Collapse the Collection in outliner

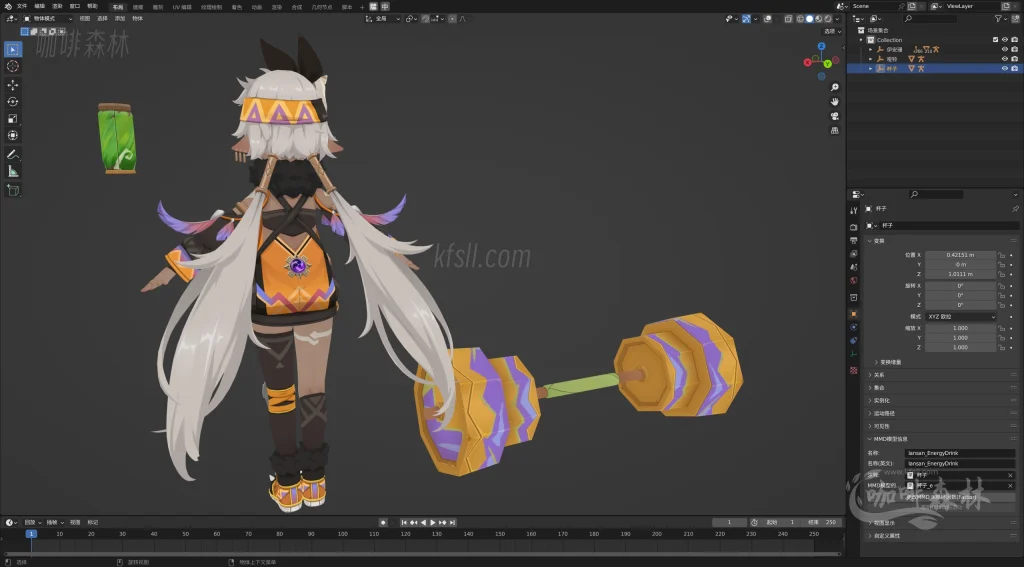862,40
